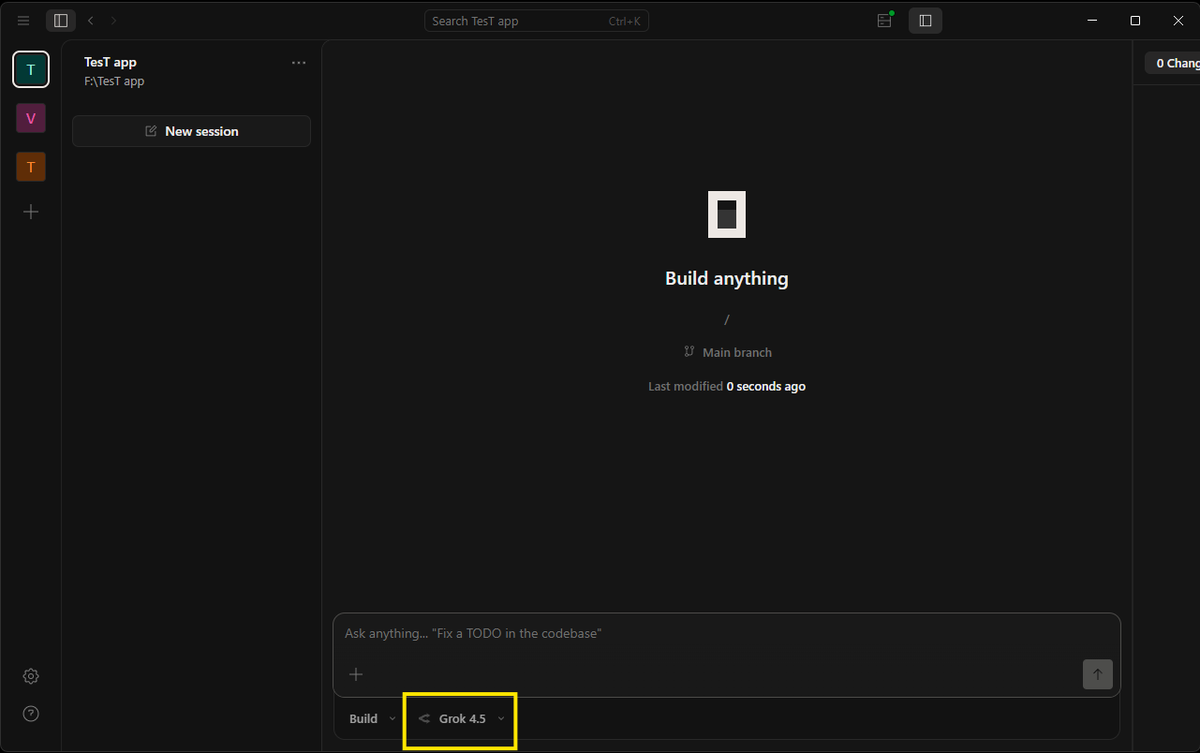Click the TesT app project title
The width and height of the screenshot is (1200, 753).
pyautogui.click(x=110, y=62)
